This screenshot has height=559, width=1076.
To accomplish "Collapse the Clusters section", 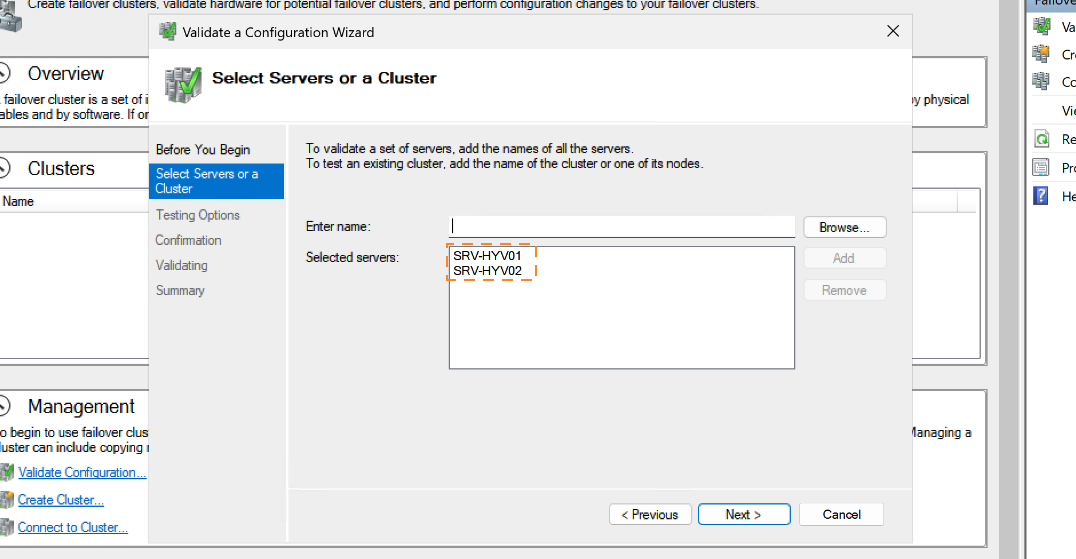I will (x=4, y=168).
